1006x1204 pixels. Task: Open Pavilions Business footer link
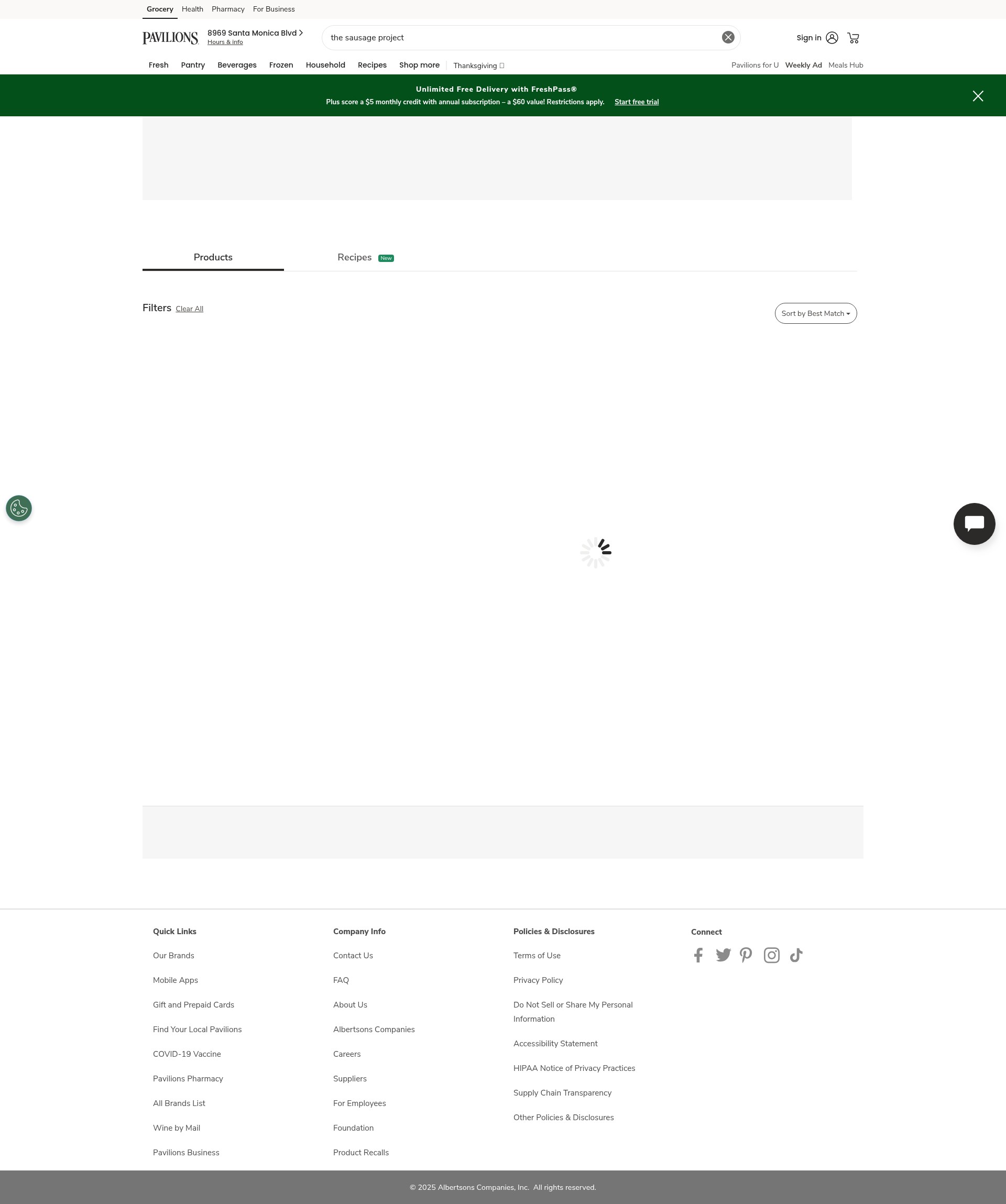tap(185, 1153)
